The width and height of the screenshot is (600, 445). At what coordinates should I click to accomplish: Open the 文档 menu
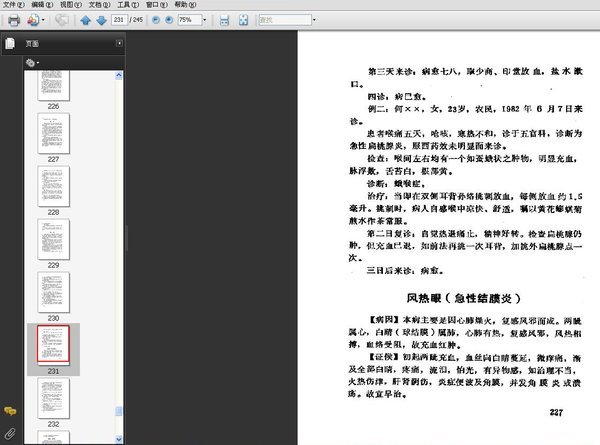(x=99, y=5)
